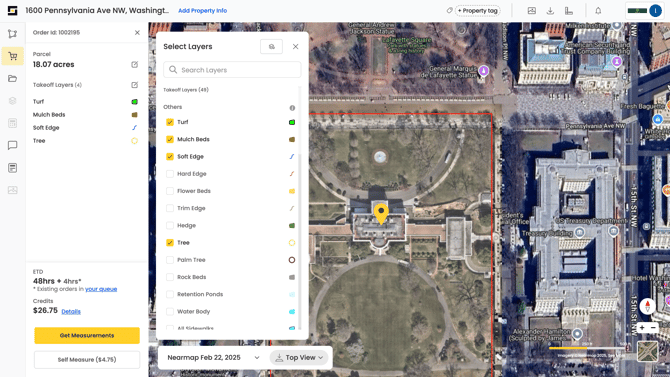Click the Water Body cyan swatch
Viewport: 670px width, 377px height.
point(292,312)
